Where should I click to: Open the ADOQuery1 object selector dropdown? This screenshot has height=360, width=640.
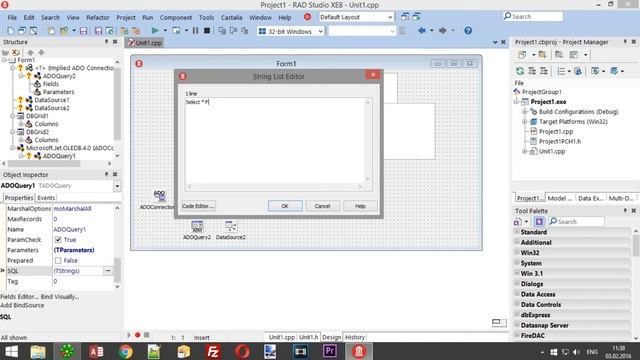pyautogui.click(x=117, y=186)
